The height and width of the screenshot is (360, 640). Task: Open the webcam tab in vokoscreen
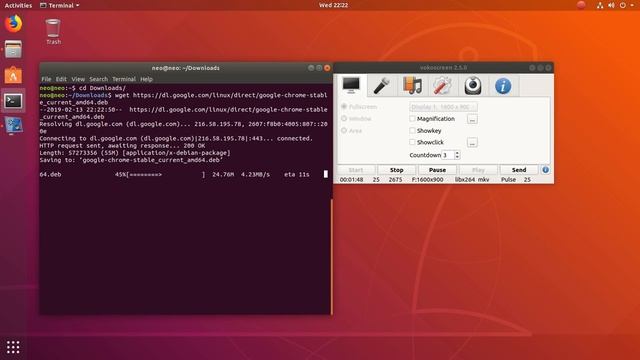coord(473,86)
